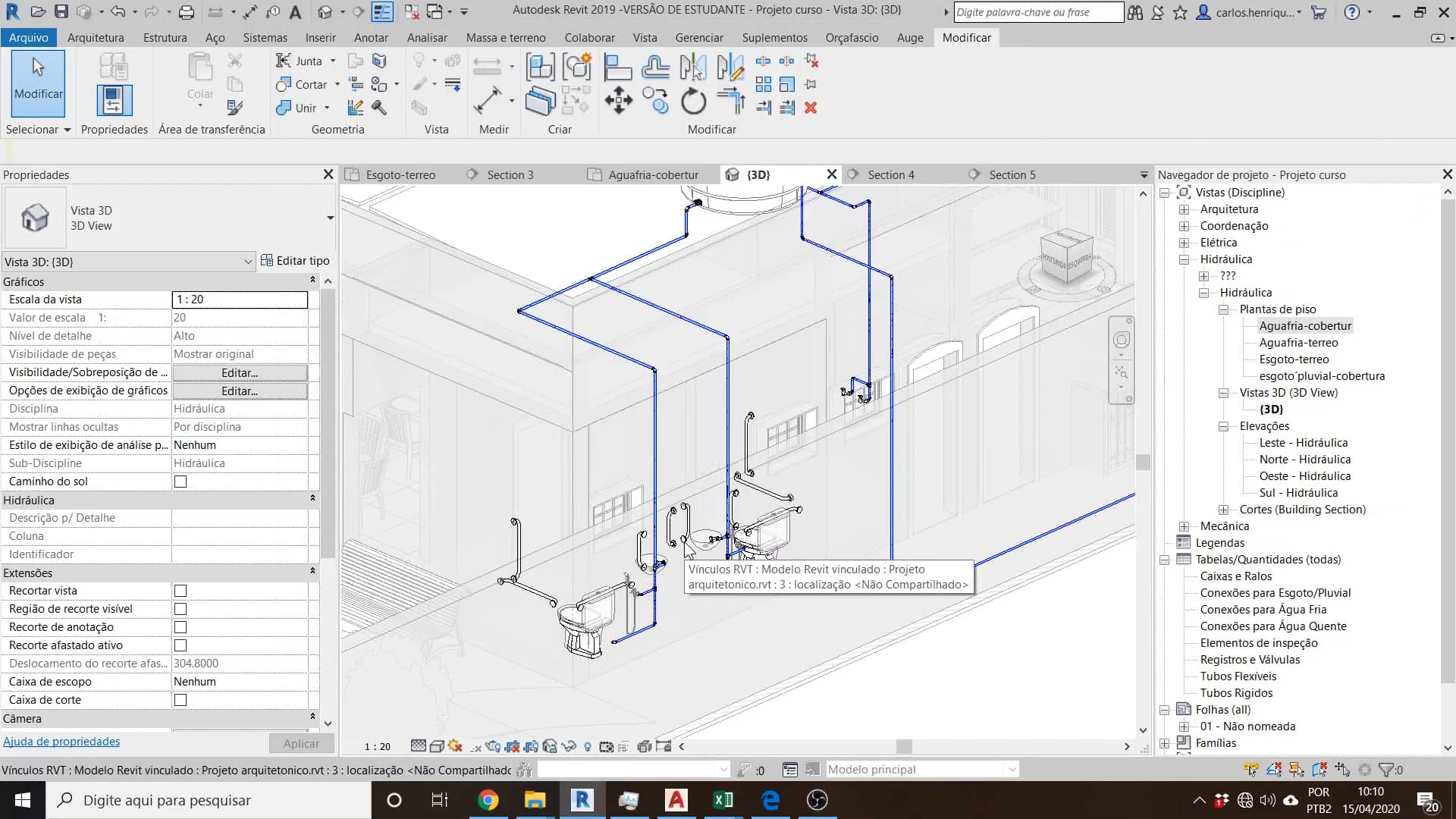Open the Modelo principal dropdown
1456x819 pixels.
point(1013,769)
